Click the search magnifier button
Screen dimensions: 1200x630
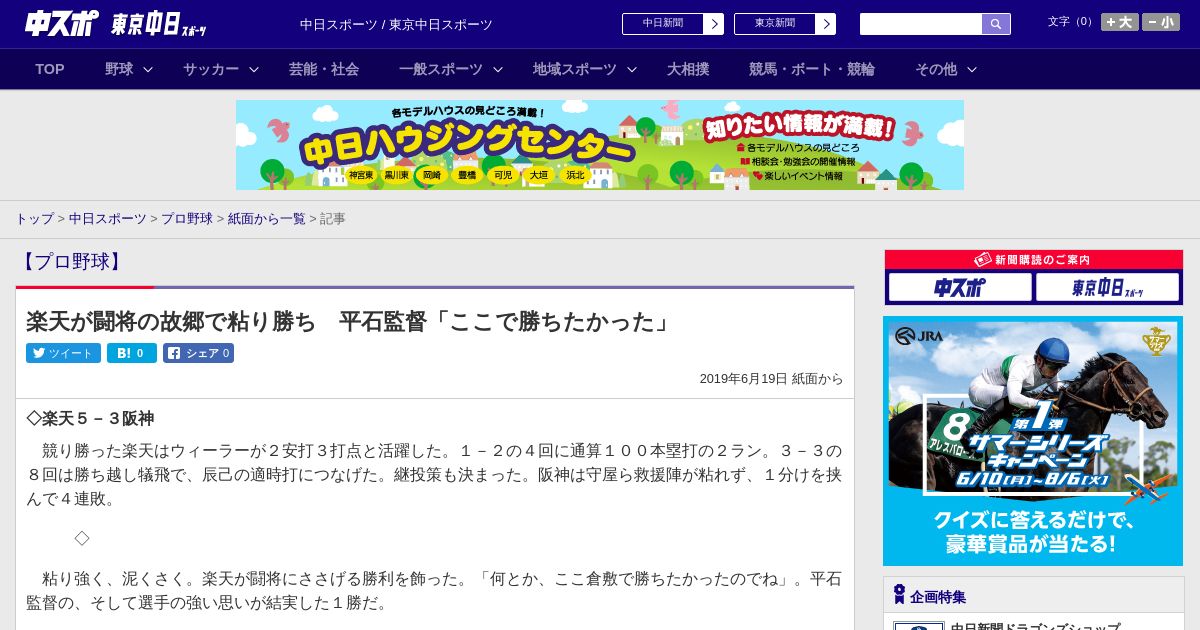click(996, 24)
